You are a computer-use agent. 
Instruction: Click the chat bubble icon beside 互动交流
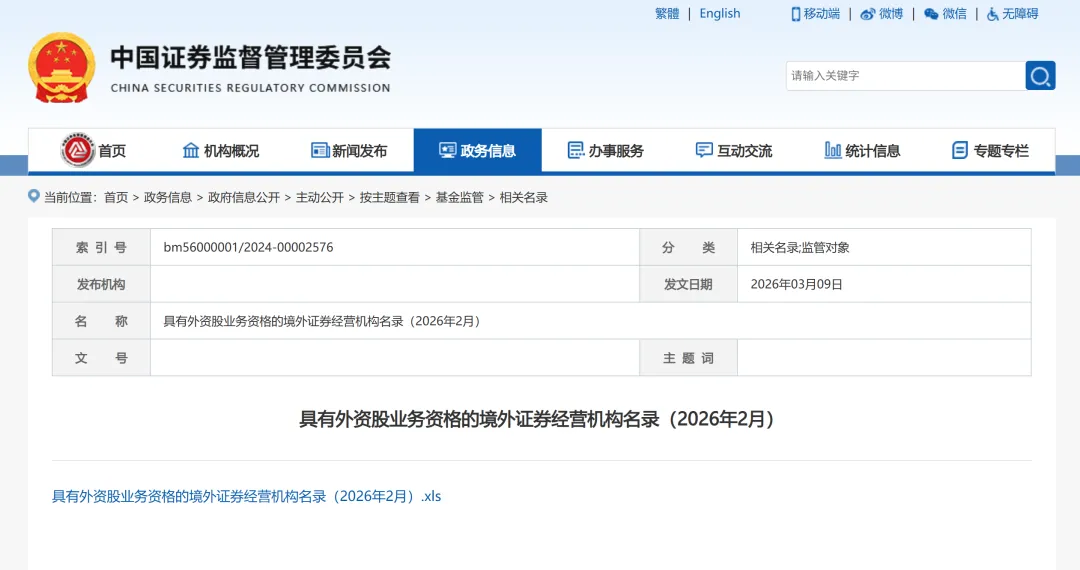[704, 150]
